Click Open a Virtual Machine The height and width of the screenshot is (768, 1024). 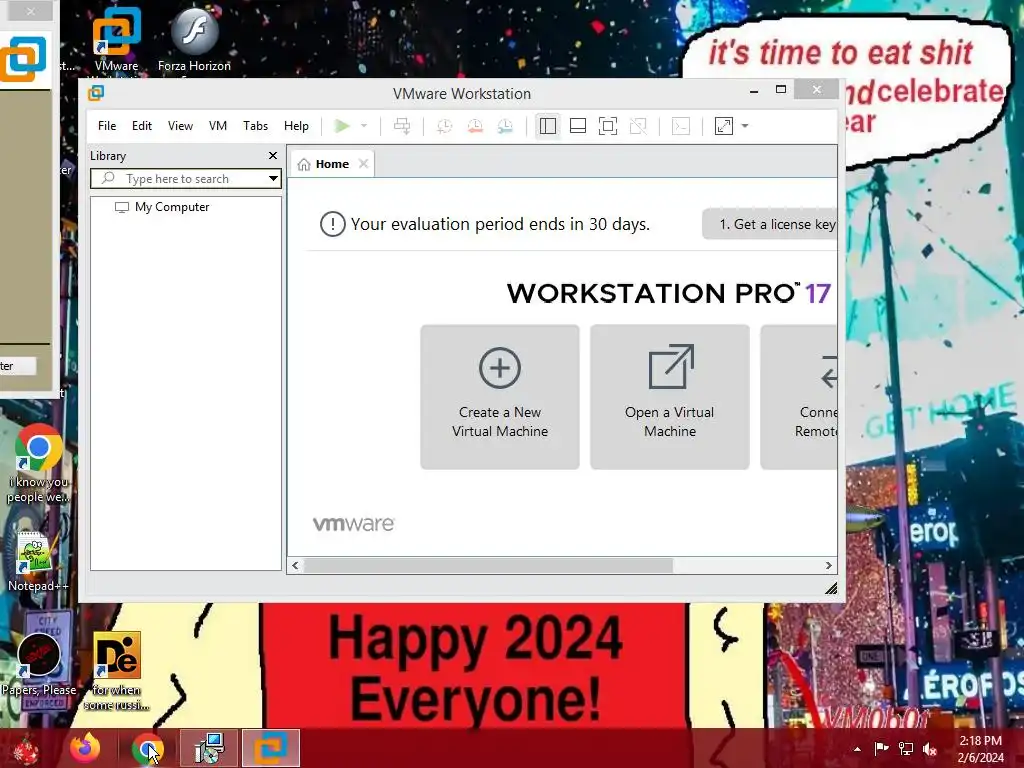click(x=669, y=396)
